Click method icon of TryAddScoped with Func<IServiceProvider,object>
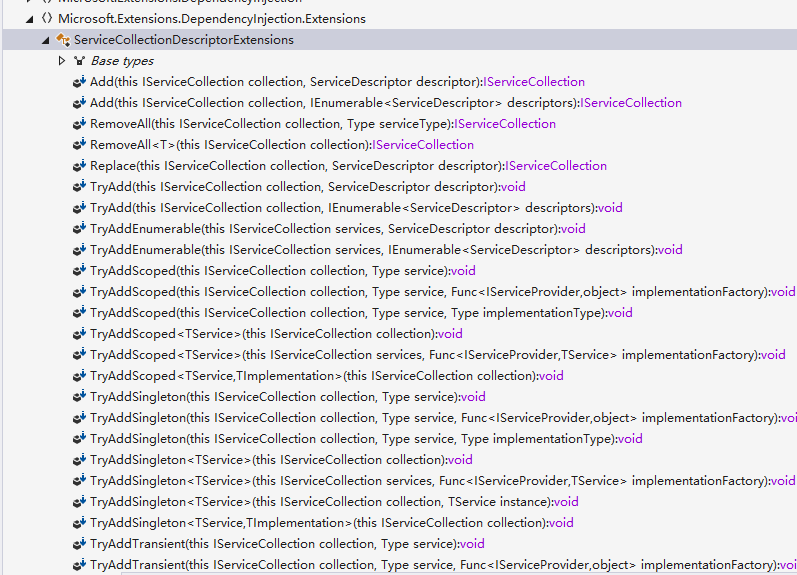The width and height of the screenshot is (797, 575). [79, 292]
